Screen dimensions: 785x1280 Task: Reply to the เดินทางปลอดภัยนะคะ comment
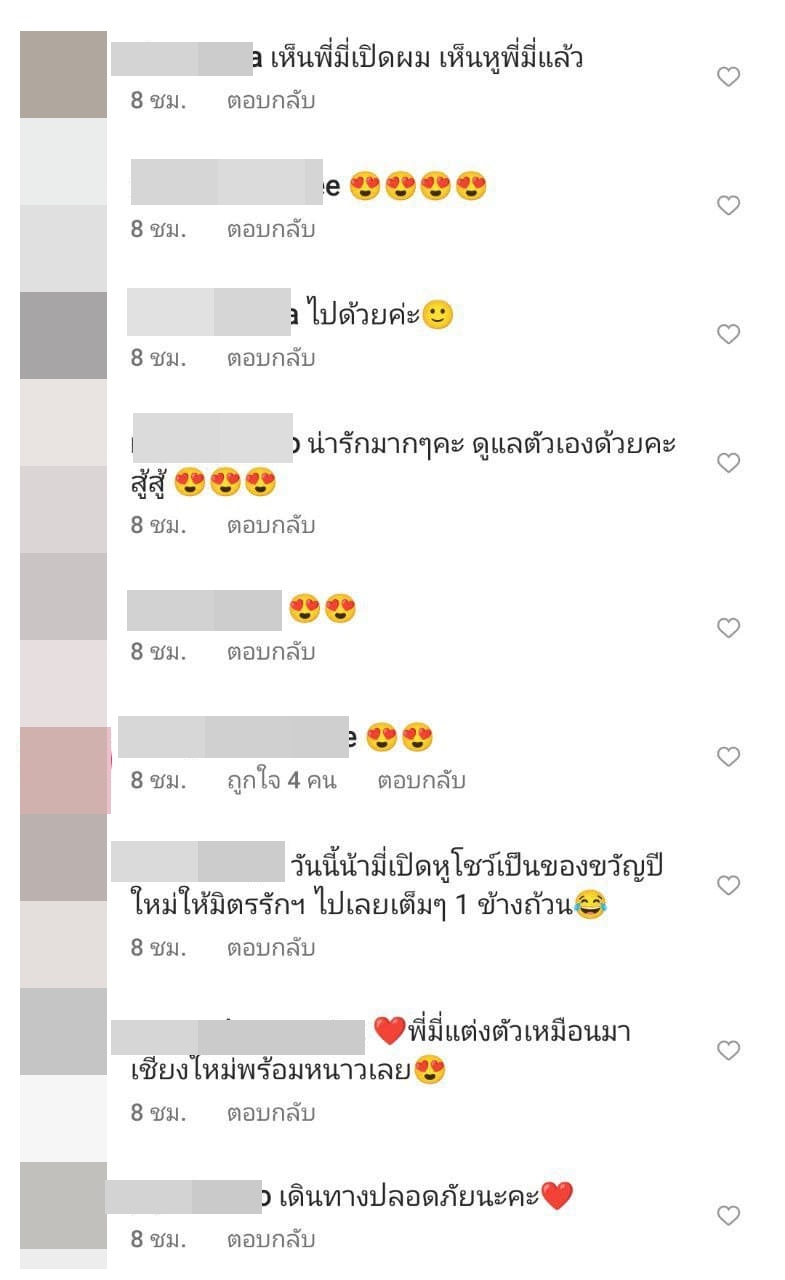pos(270,1240)
